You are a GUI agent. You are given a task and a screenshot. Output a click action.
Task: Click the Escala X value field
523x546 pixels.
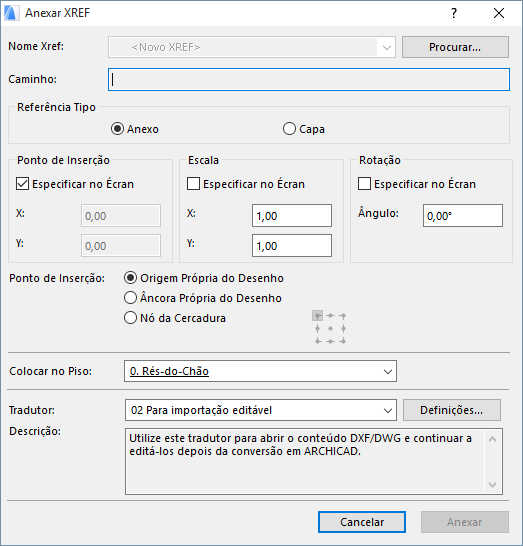292,216
